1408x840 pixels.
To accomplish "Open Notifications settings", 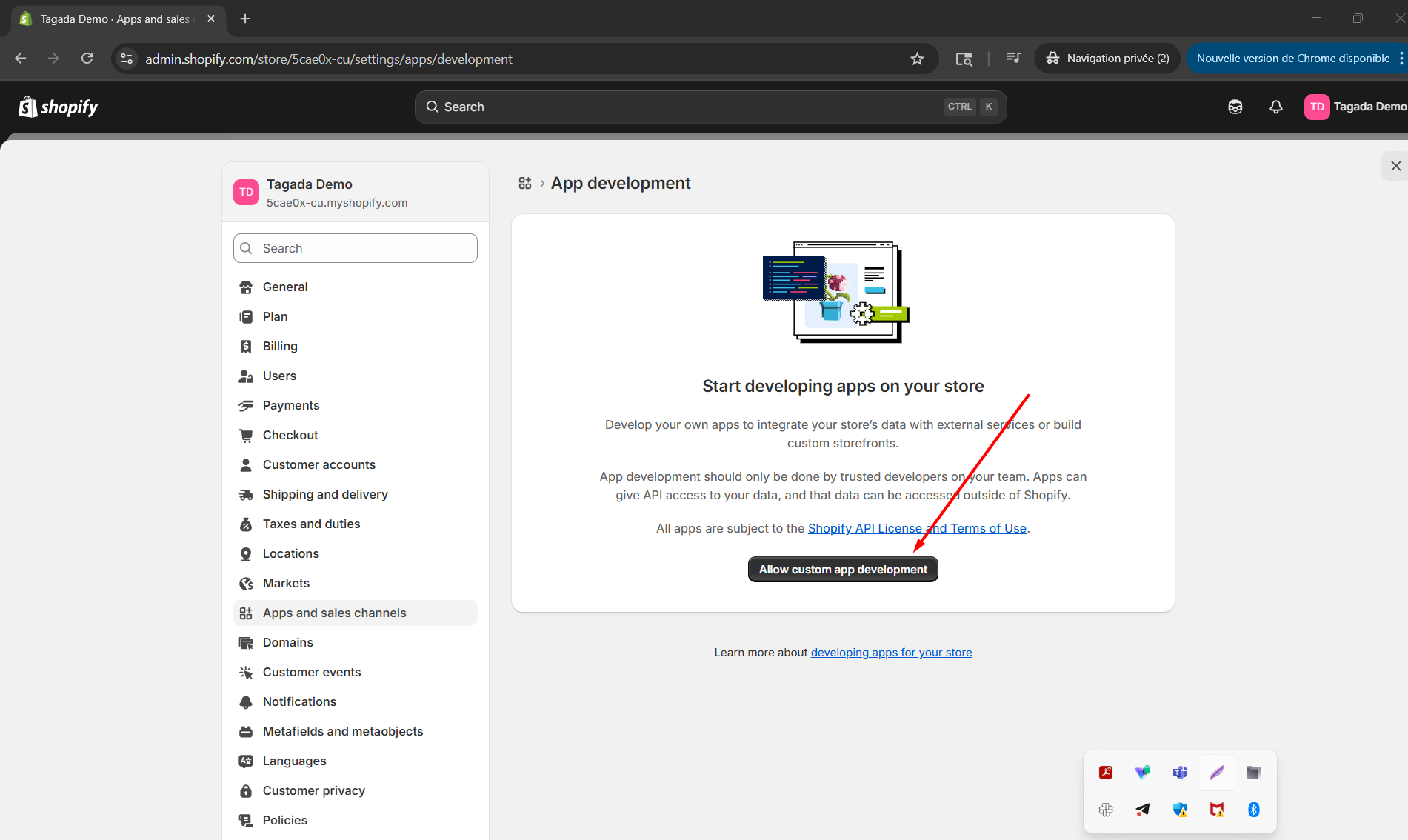I will point(356,701).
